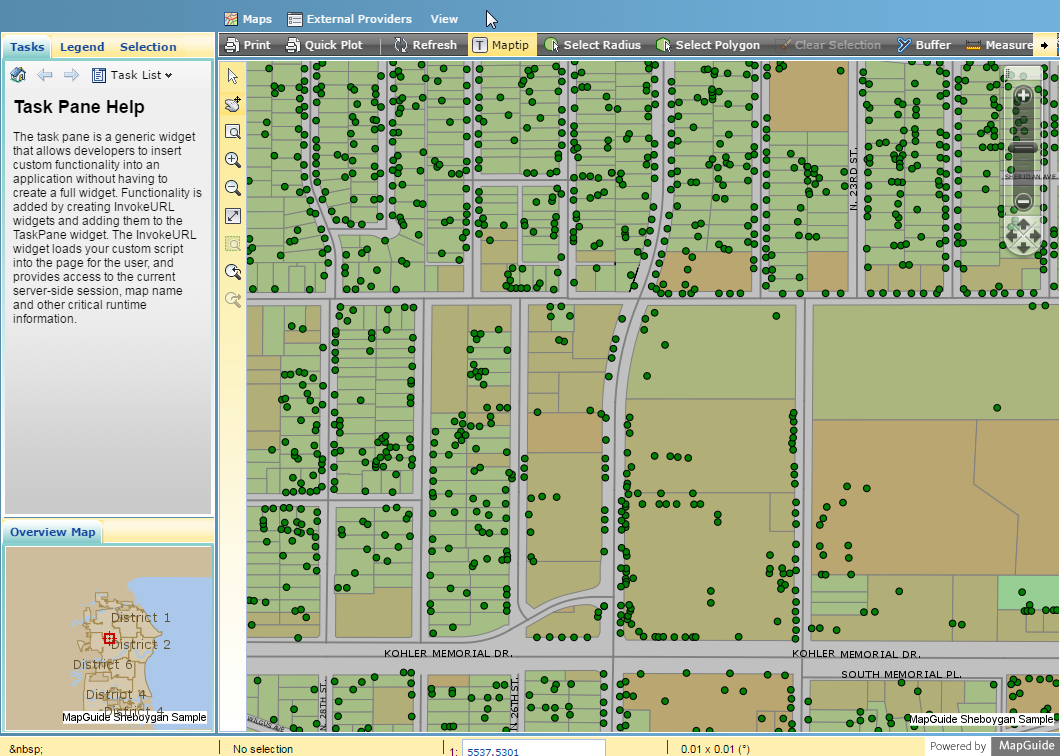This screenshot has width=1060, height=756.
Task: Switch to the Selection tab
Action: [148, 47]
